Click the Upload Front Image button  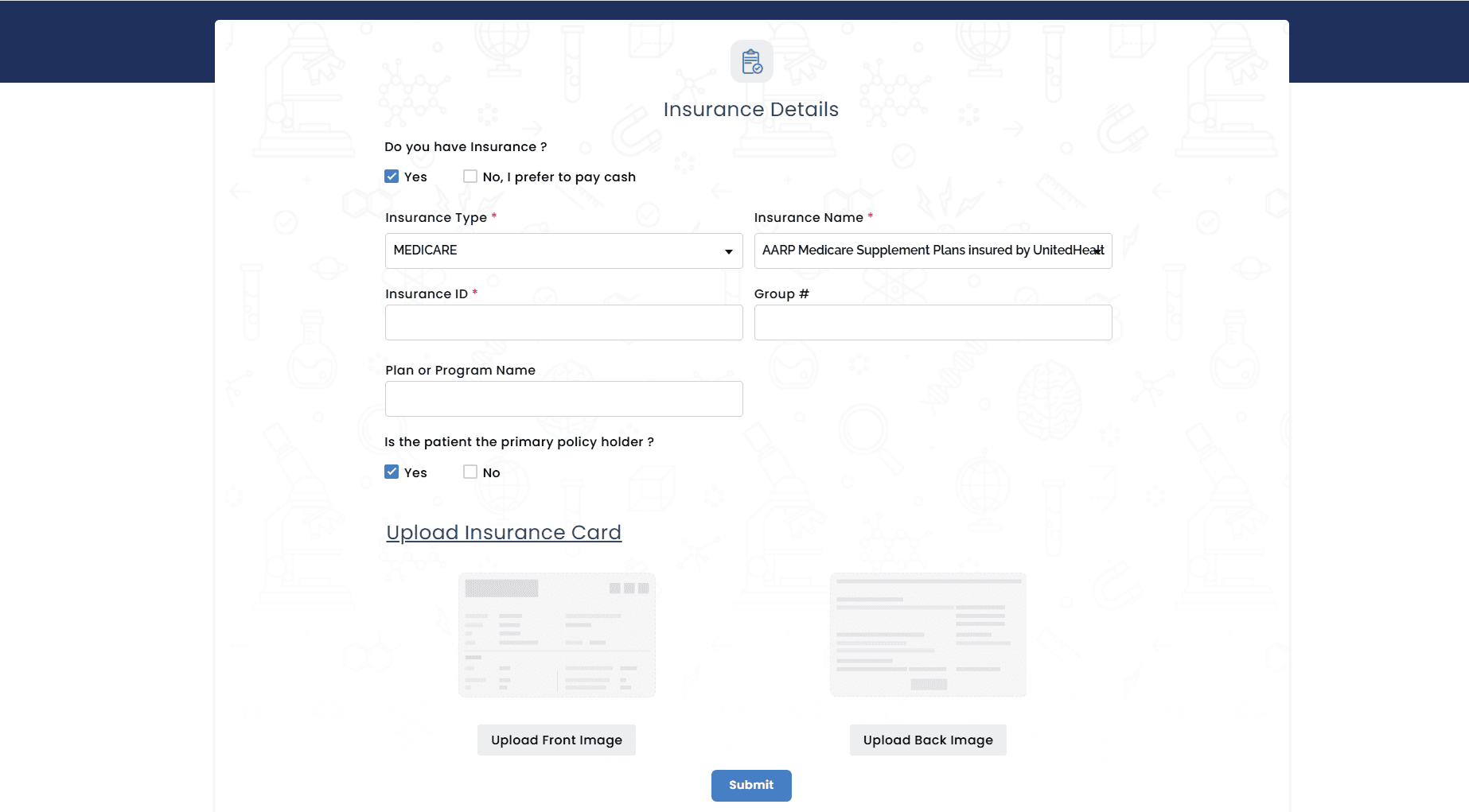coord(555,740)
